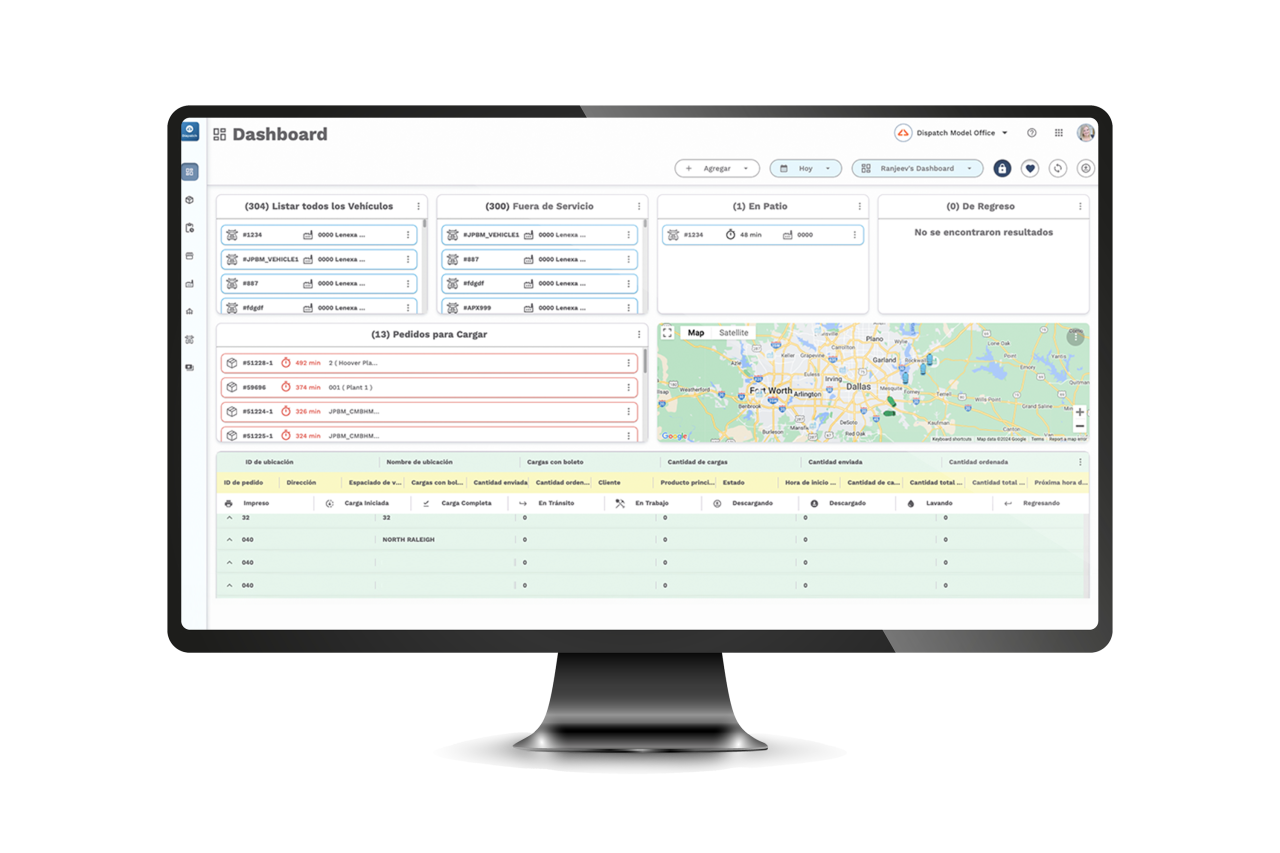Viewport: 1280px width, 853px height.
Task: Zoom in using the map plus control
Action: tap(1081, 410)
